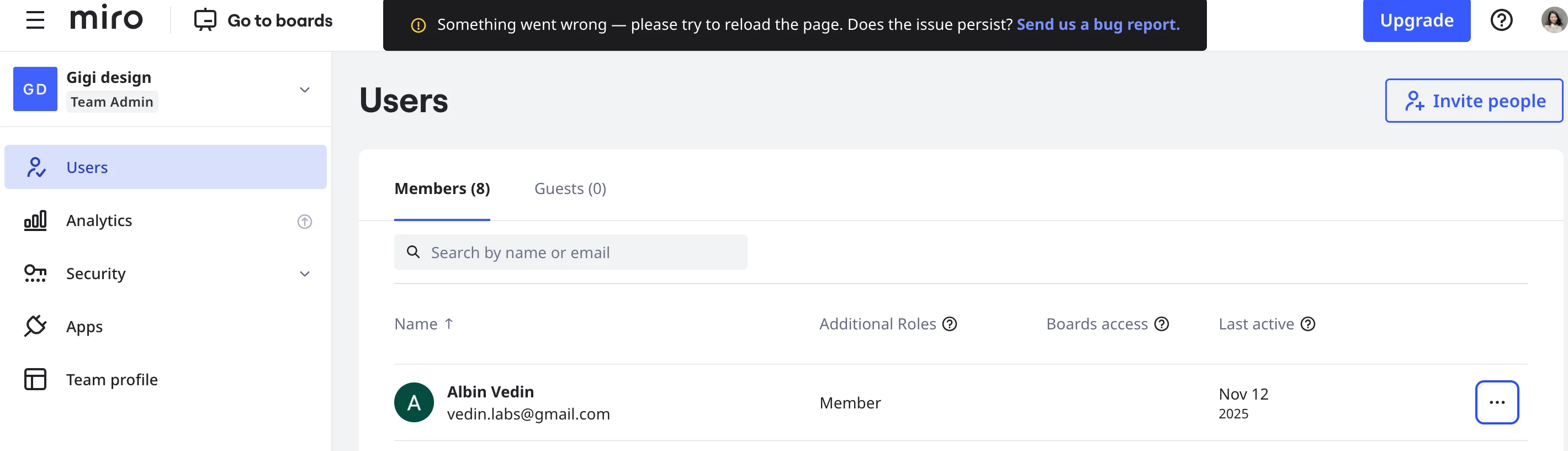1568x451 pixels.
Task: Click the Analytics upgrade arrow icon
Action: pyautogui.click(x=304, y=221)
